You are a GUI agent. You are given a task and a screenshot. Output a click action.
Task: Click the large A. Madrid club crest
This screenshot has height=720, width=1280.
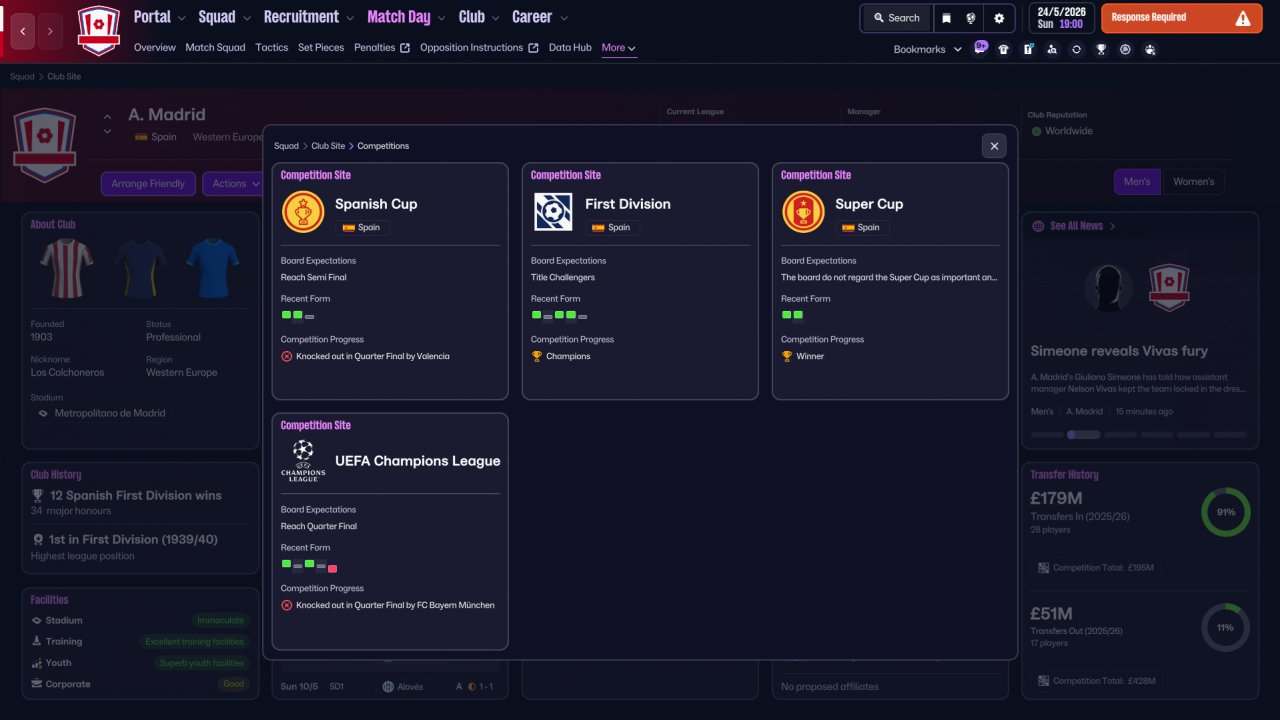(x=44, y=145)
